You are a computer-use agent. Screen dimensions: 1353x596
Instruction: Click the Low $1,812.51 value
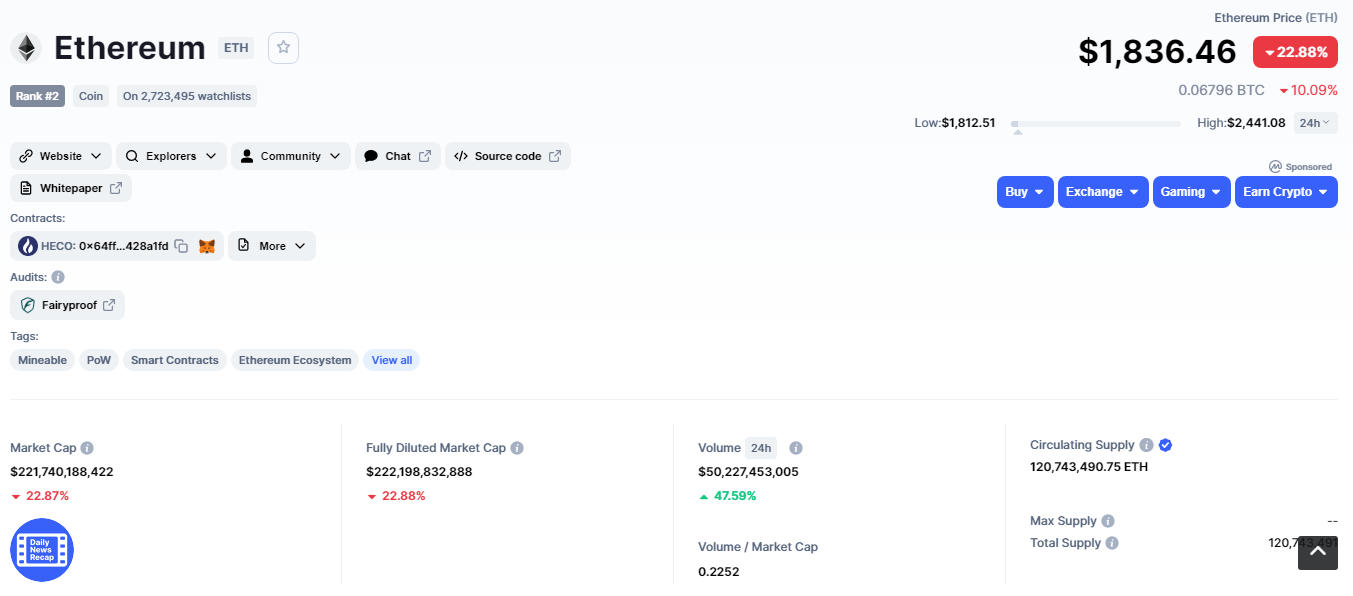click(968, 123)
